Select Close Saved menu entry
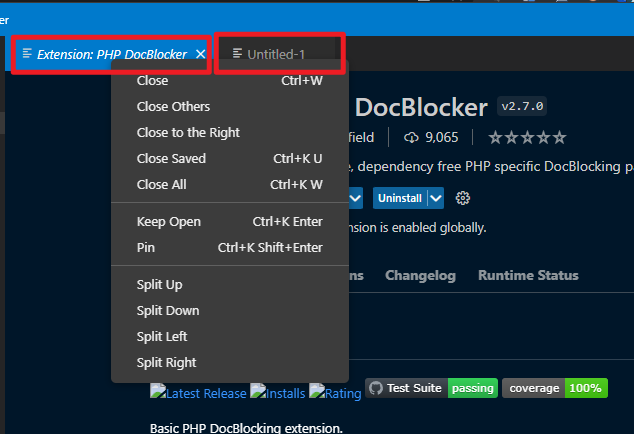The width and height of the screenshot is (634, 434). click(x=230, y=159)
